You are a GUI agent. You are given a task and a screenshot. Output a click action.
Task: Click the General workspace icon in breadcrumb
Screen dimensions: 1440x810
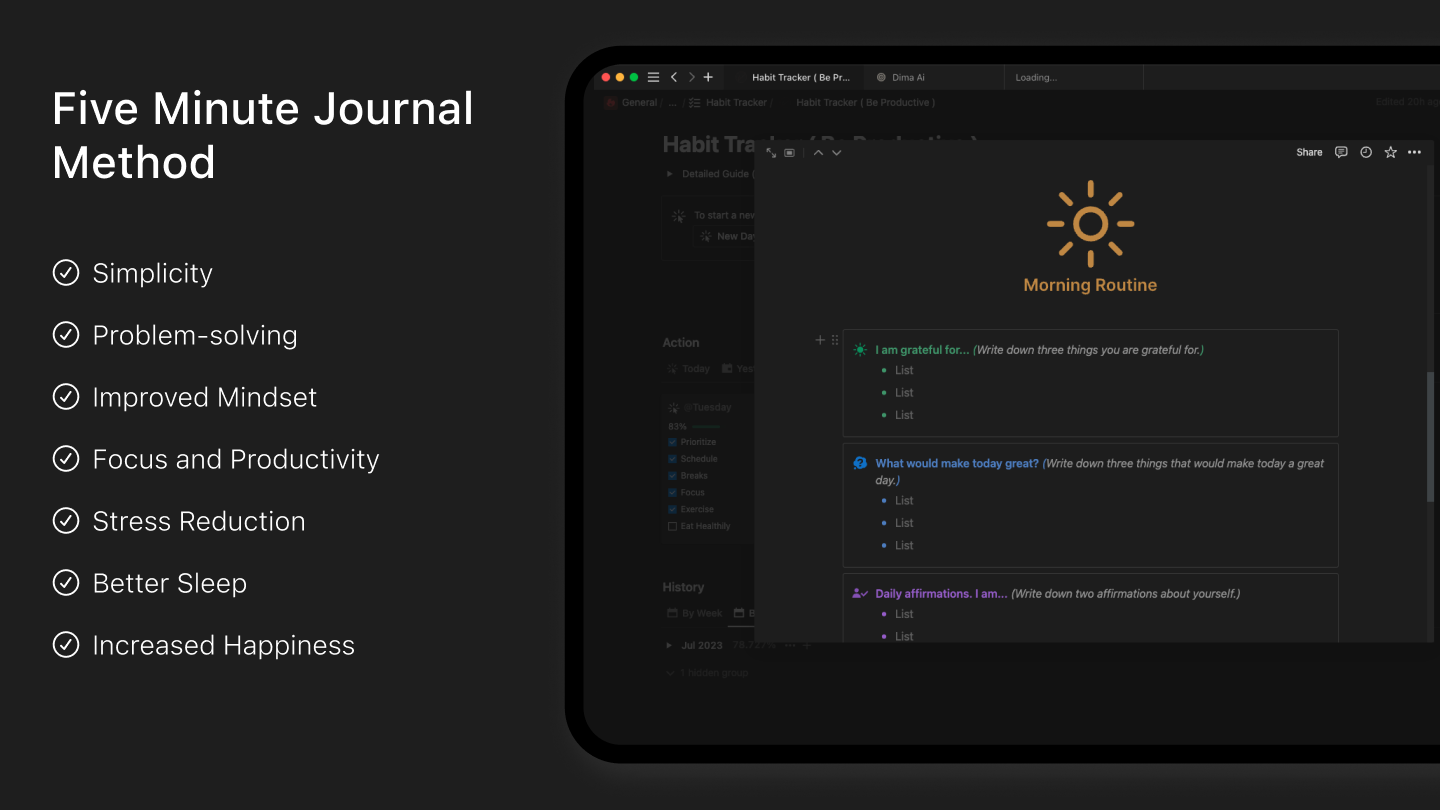(610, 102)
